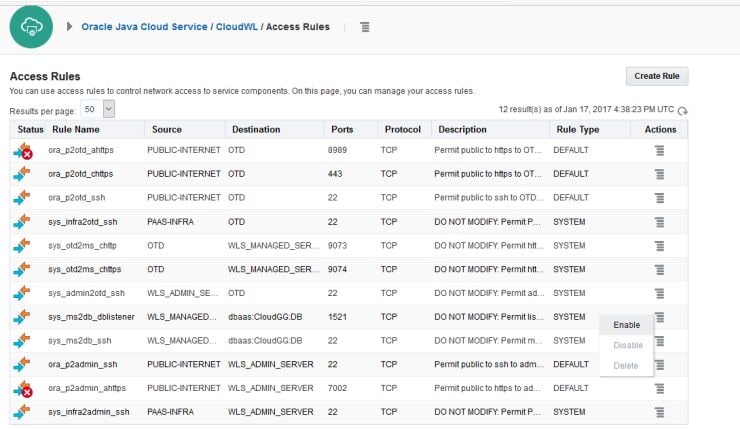Expand the navigation triangle beside Oracle Java Cloud Service
740x429 pixels.
point(70,27)
